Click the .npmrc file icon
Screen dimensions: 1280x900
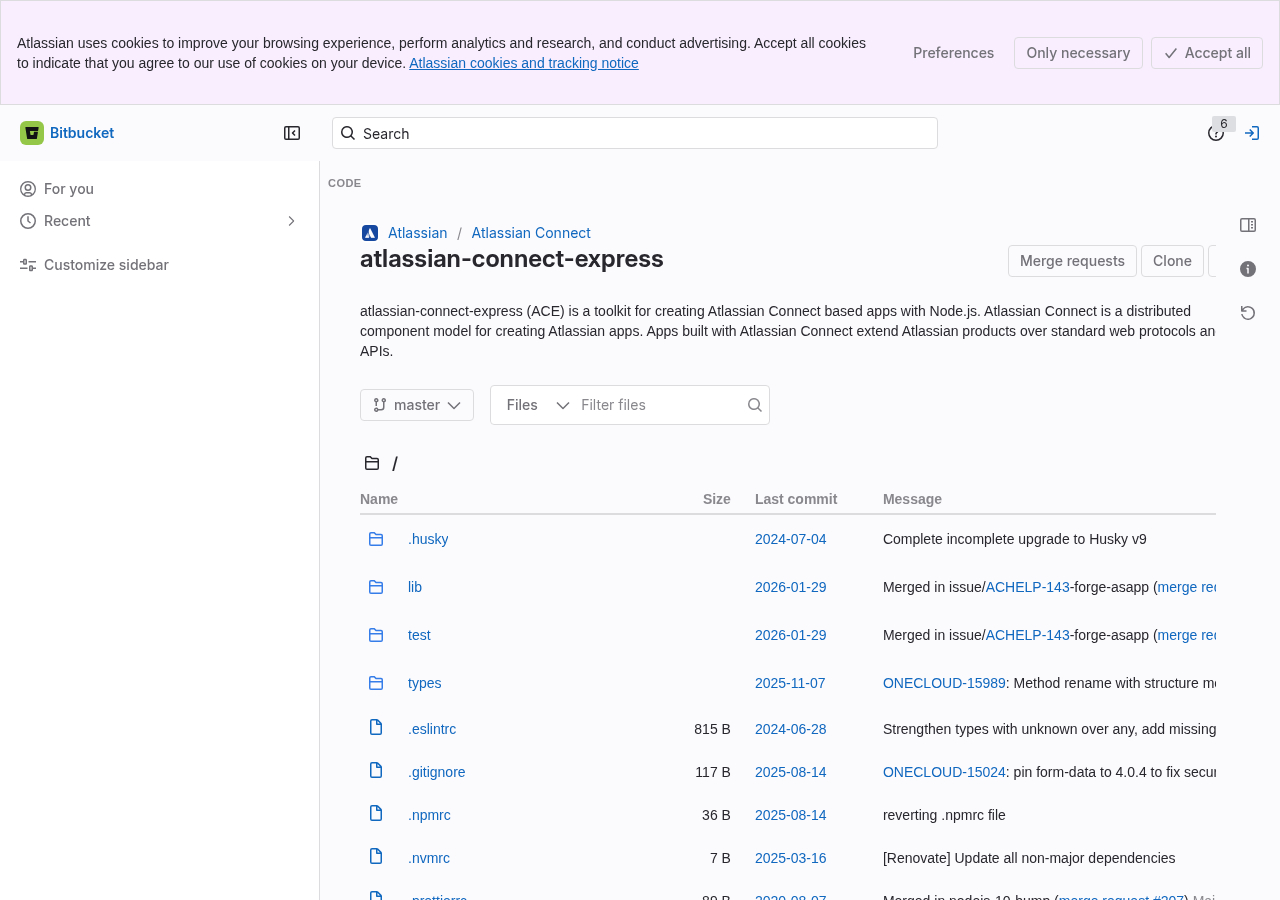point(376,813)
